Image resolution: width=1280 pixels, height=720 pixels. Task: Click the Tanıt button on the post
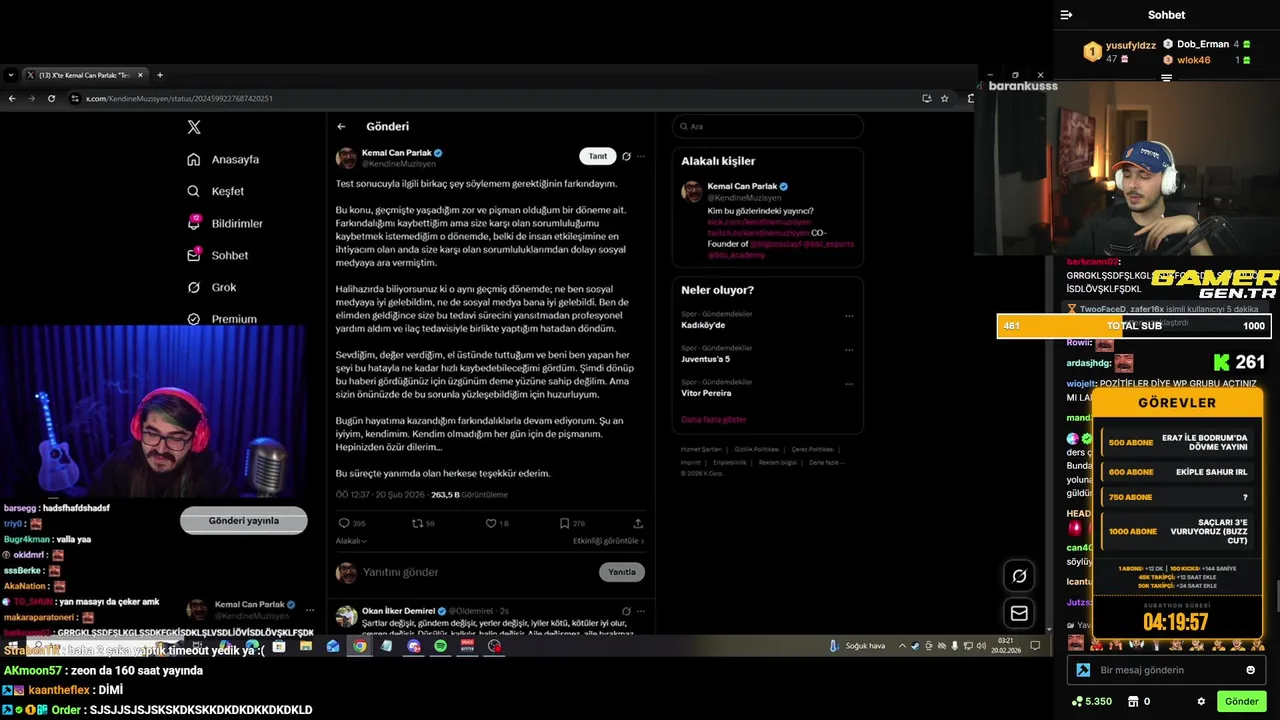(x=597, y=156)
